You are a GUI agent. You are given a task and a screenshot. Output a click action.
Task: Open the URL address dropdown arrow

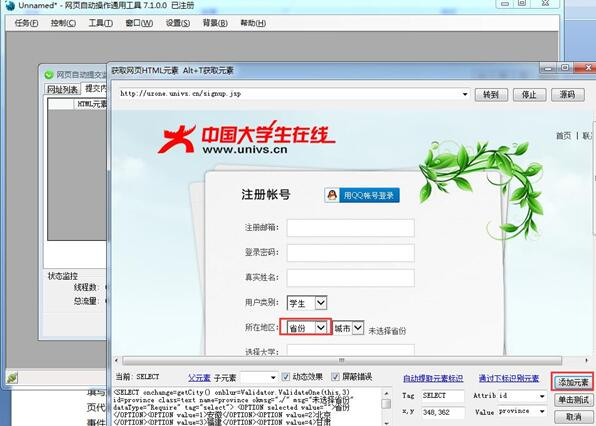coord(464,94)
